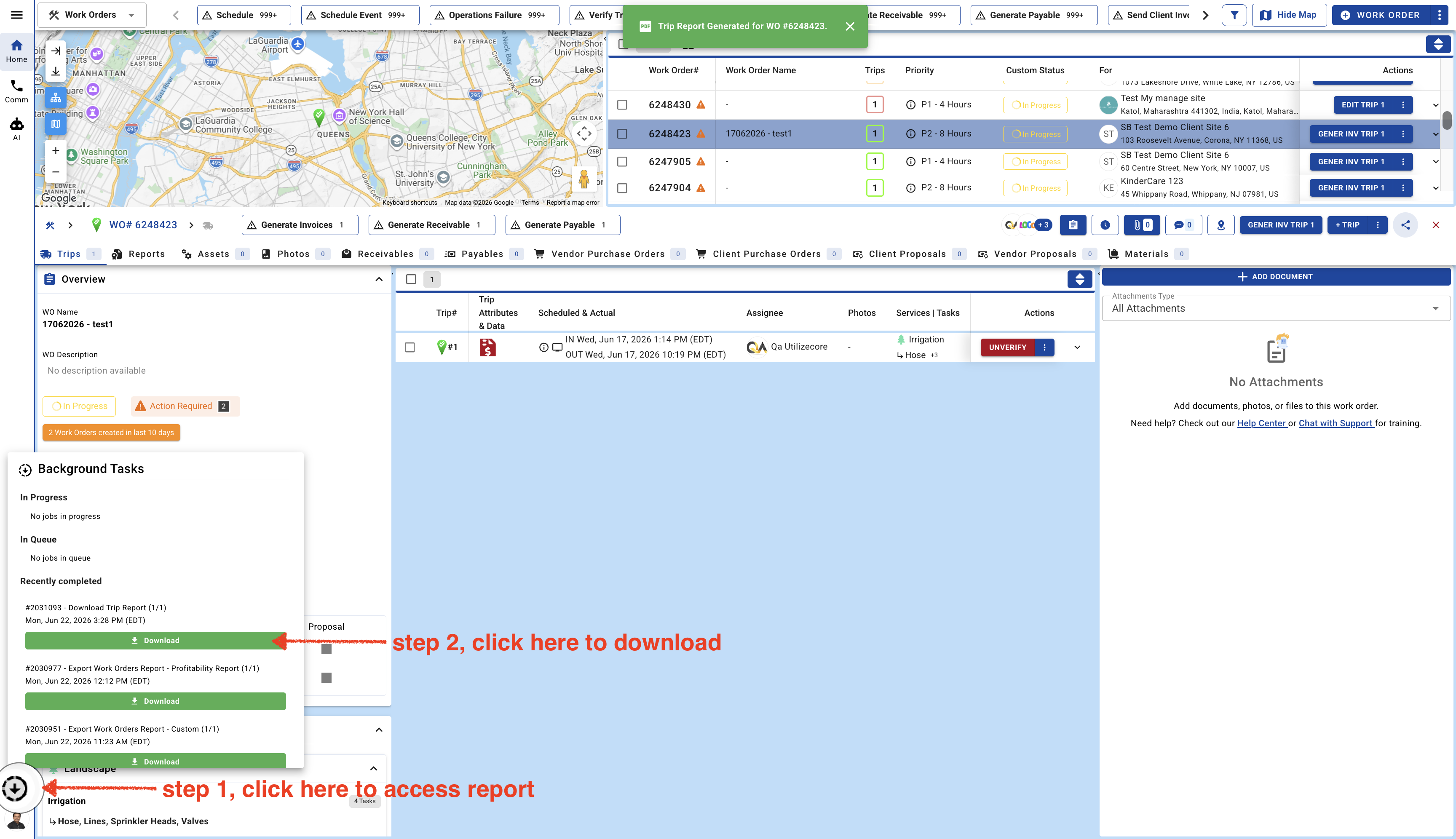Expand row for work order 6247905

click(1436, 162)
